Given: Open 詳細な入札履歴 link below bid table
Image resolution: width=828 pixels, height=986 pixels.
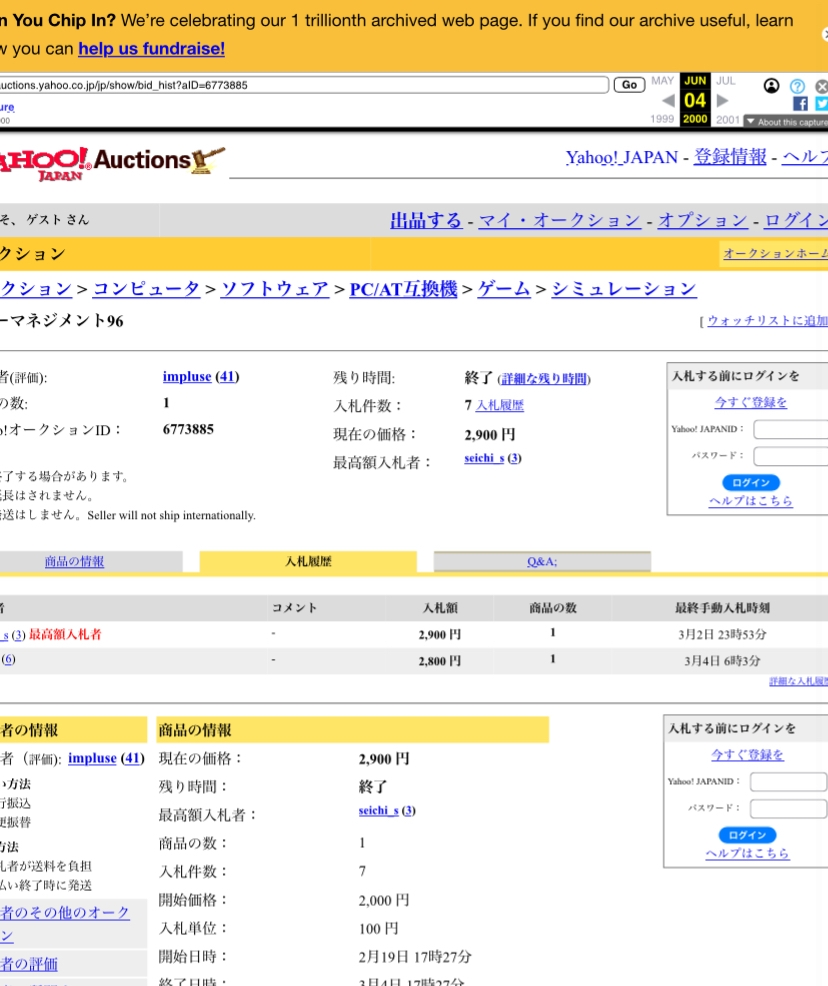Looking at the screenshot, I should (798, 682).
